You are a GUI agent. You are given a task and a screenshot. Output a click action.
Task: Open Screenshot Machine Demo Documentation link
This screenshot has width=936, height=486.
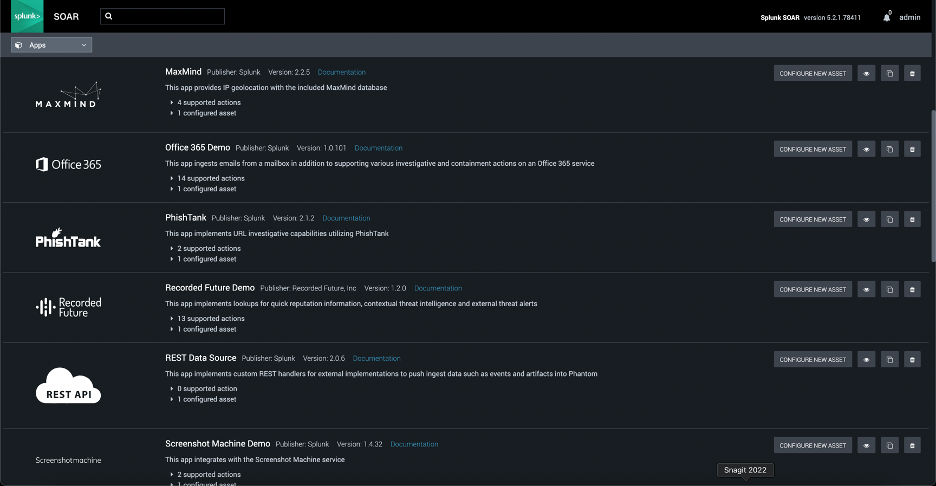pyautogui.click(x=414, y=444)
